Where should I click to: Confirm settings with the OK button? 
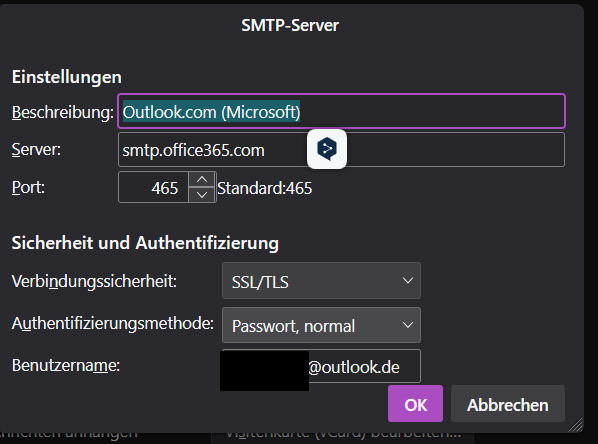click(415, 404)
